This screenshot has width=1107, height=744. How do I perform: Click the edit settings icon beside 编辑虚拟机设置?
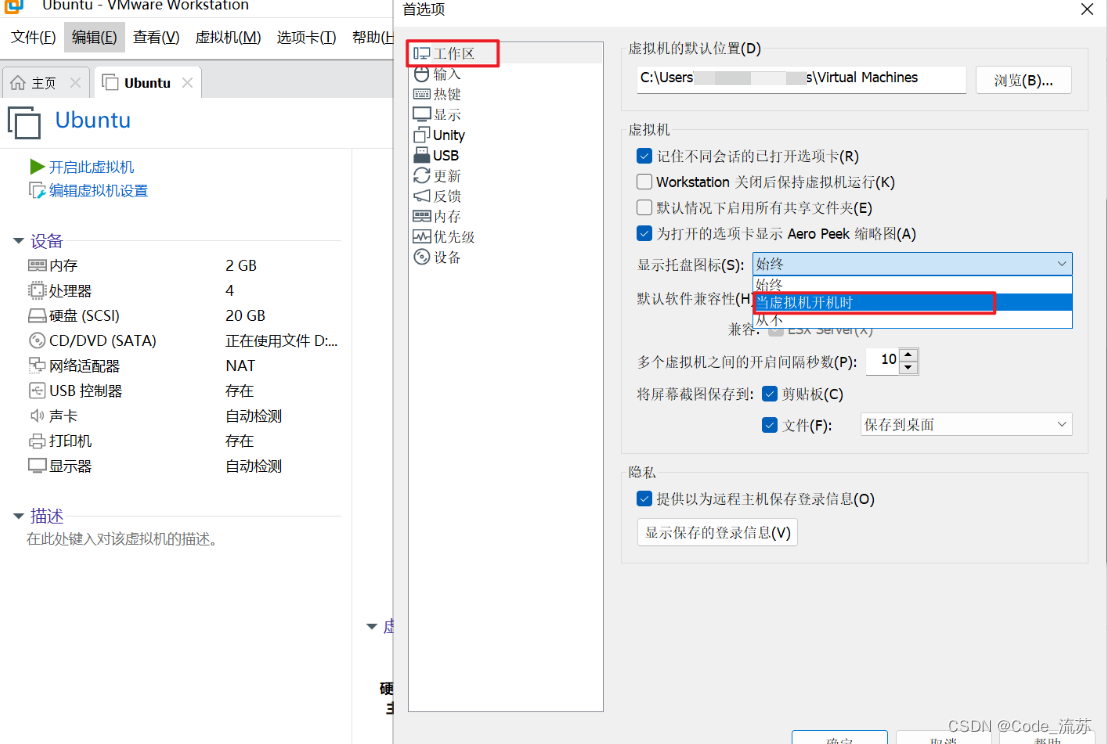point(37,191)
